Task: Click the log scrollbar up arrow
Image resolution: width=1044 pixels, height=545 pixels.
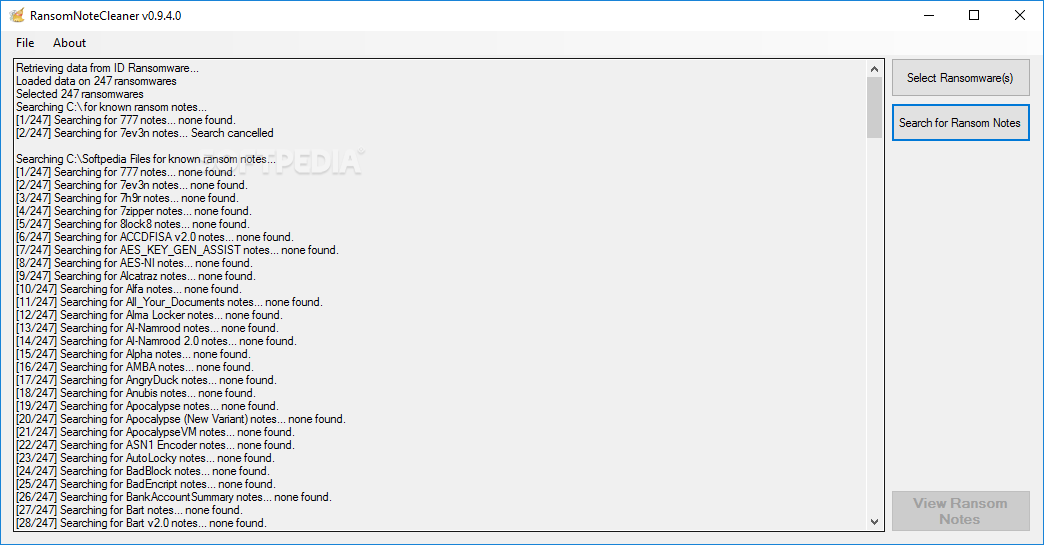Action: coord(874,69)
